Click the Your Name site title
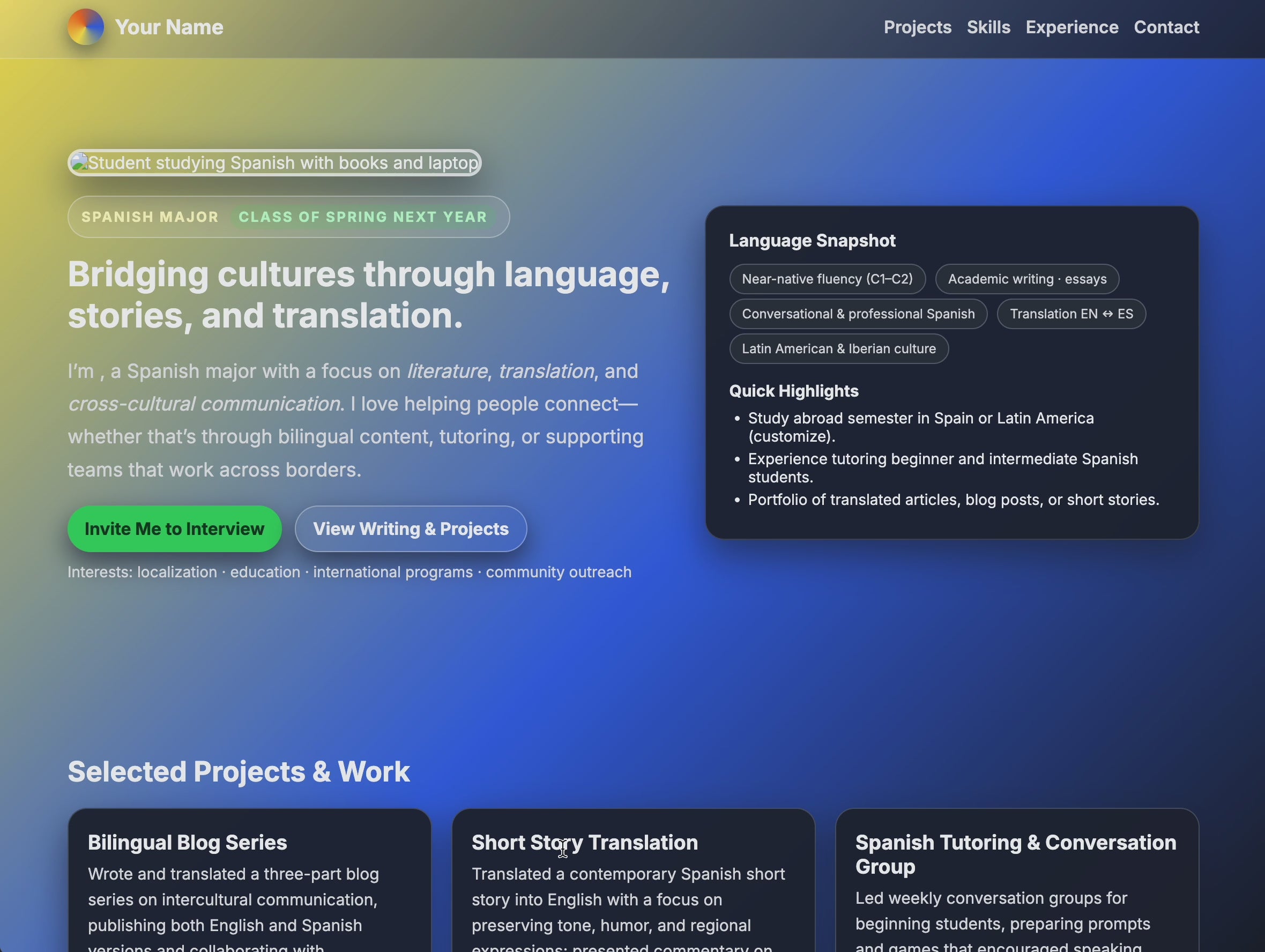 (x=168, y=26)
